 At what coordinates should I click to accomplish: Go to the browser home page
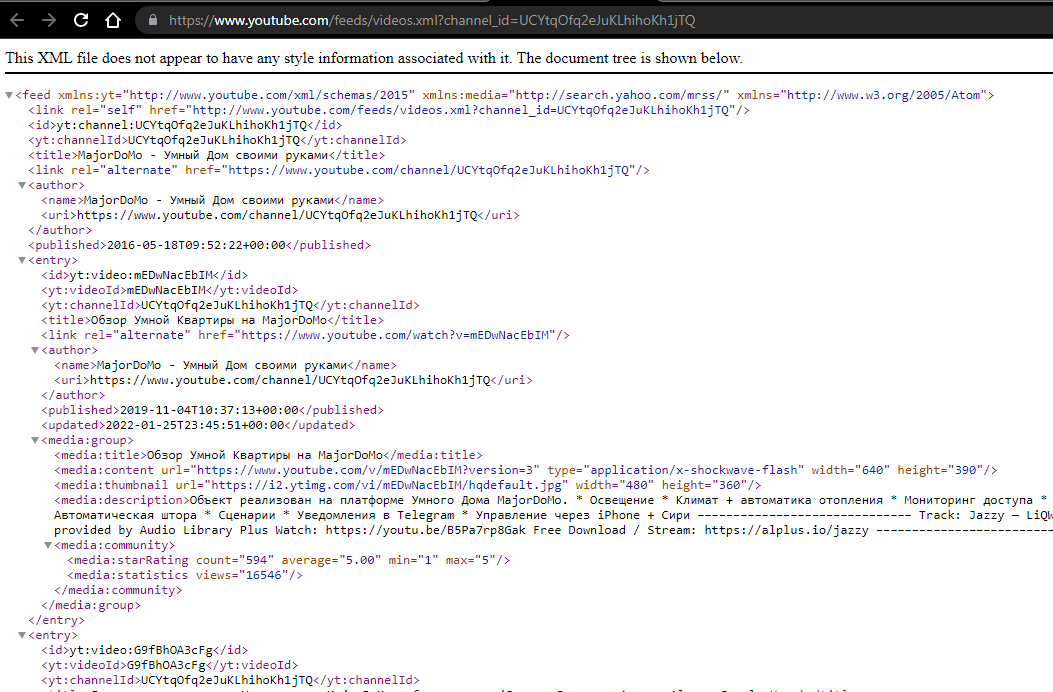click(113, 20)
